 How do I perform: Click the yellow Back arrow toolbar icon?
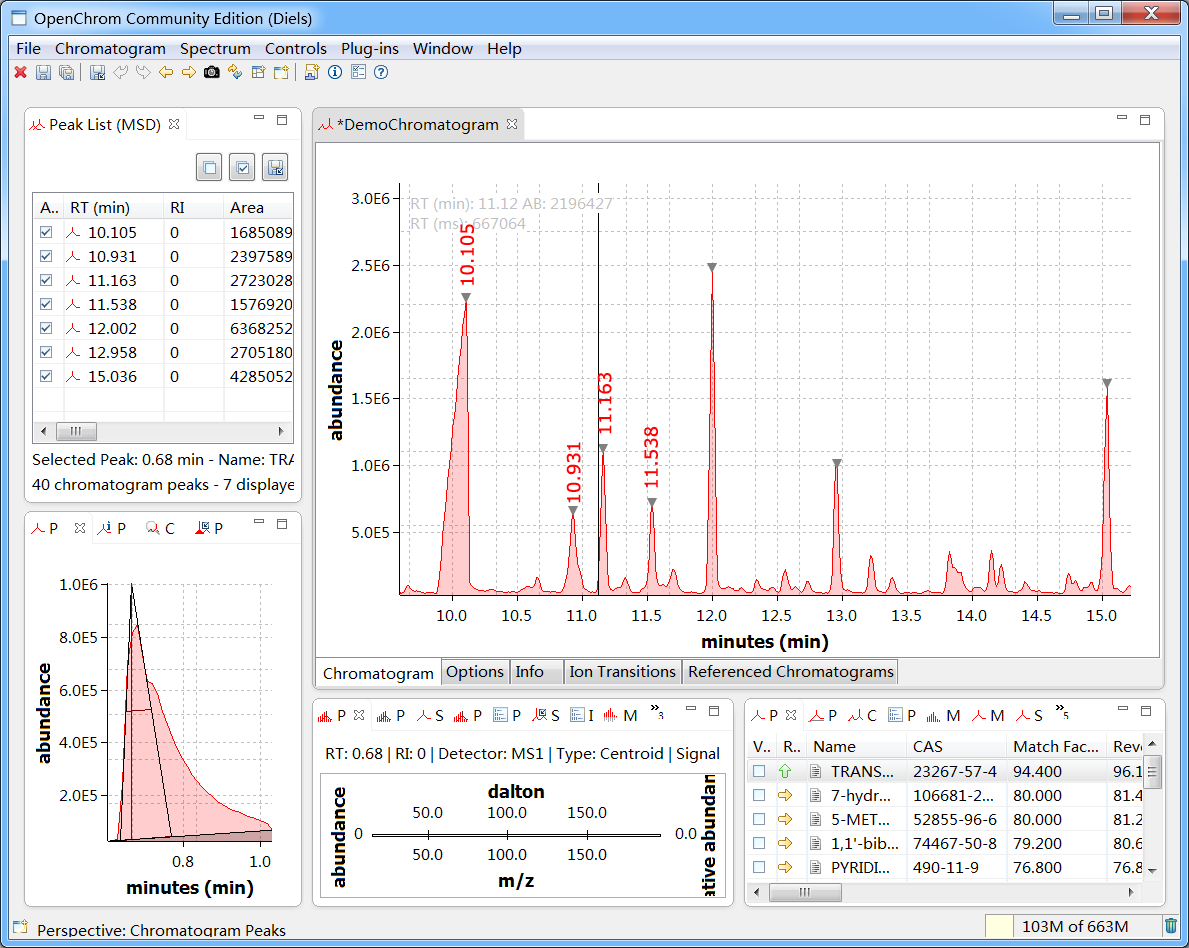tap(166, 72)
